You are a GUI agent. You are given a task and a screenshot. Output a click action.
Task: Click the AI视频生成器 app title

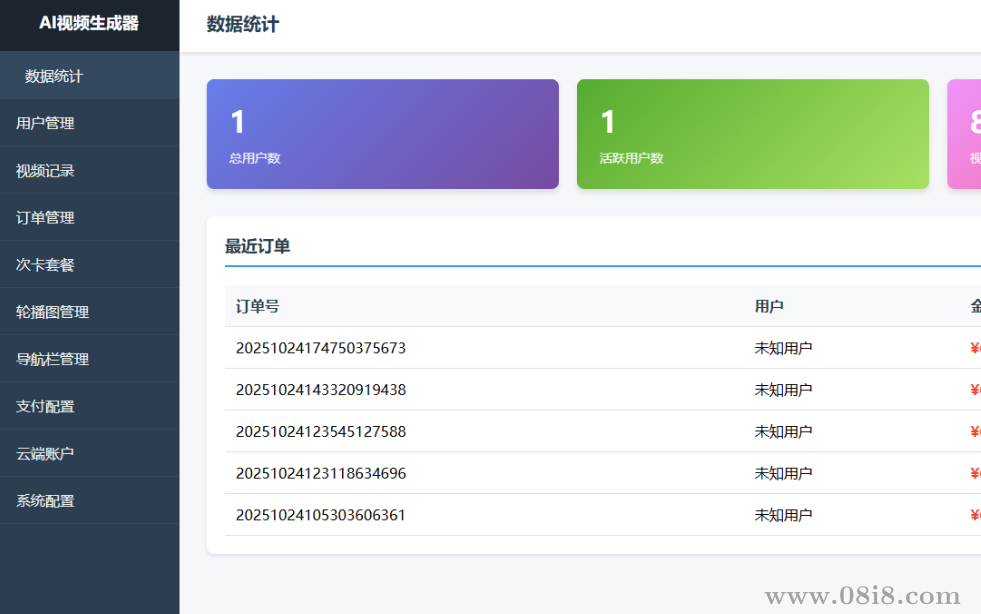tap(89, 22)
